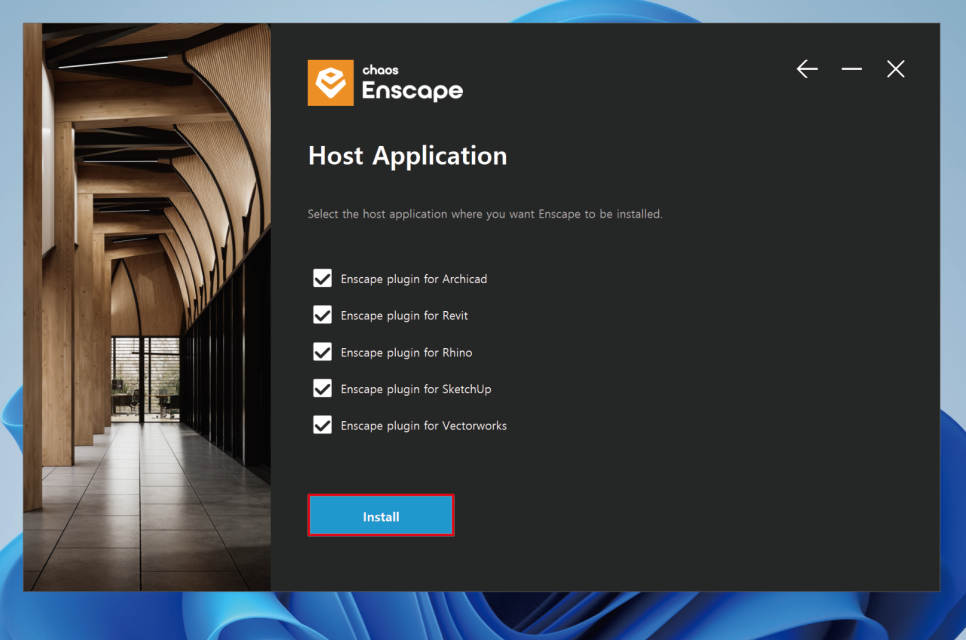Disable Enscape plugin for Vectorworks checkbox

[322, 425]
